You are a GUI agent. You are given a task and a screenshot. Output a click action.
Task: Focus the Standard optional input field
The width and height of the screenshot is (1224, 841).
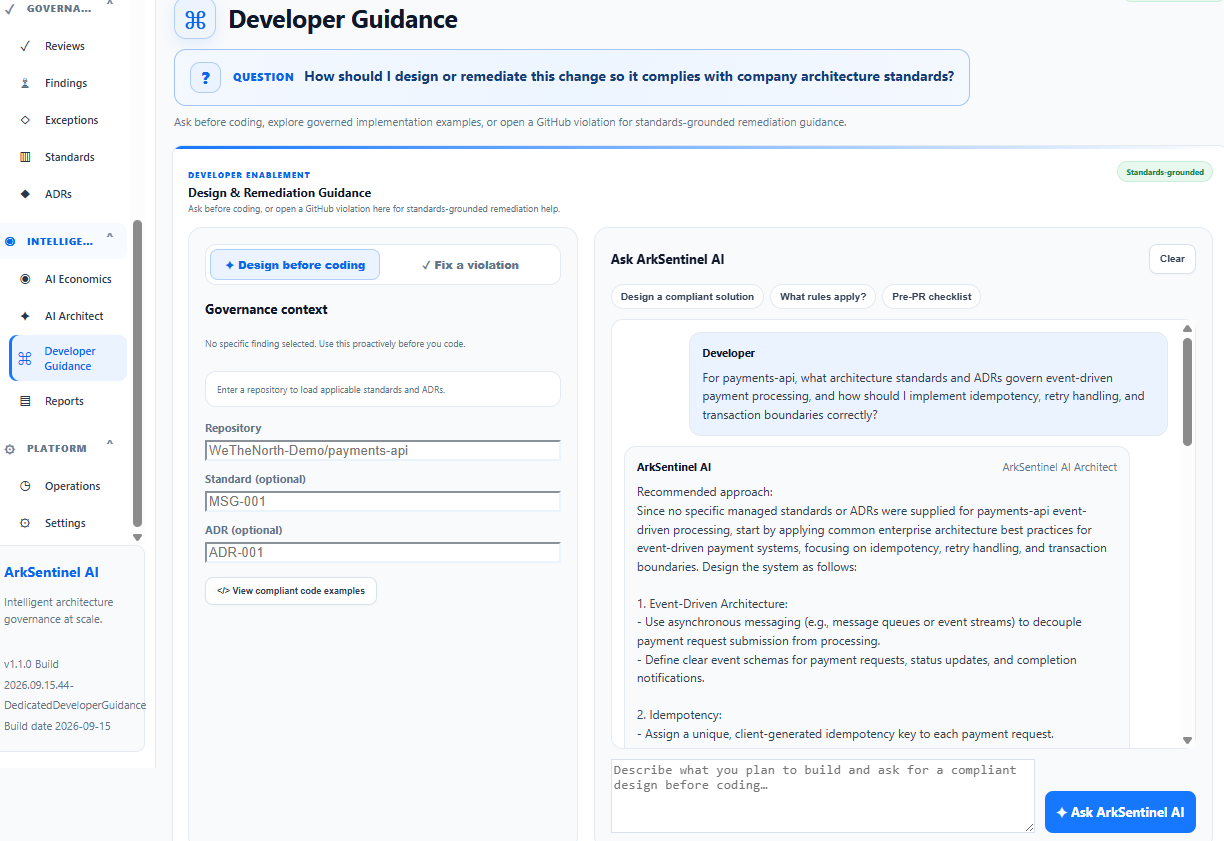pyautogui.click(x=383, y=501)
